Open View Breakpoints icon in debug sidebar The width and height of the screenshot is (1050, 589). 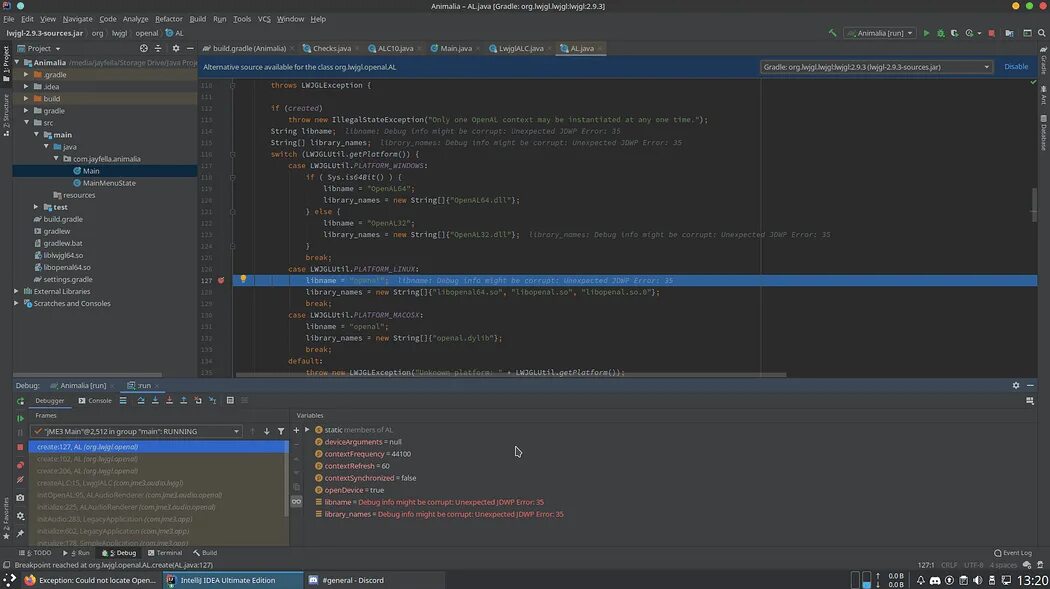(x=20, y=465)
